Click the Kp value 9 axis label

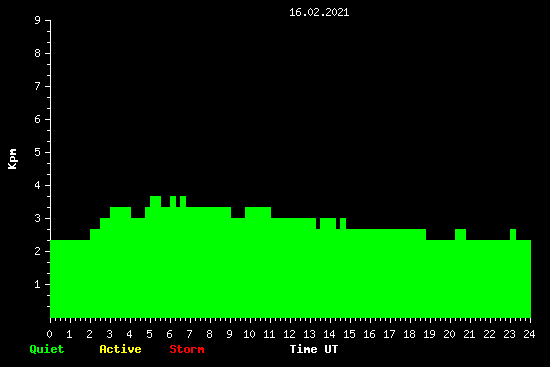(x=38, y=20)
